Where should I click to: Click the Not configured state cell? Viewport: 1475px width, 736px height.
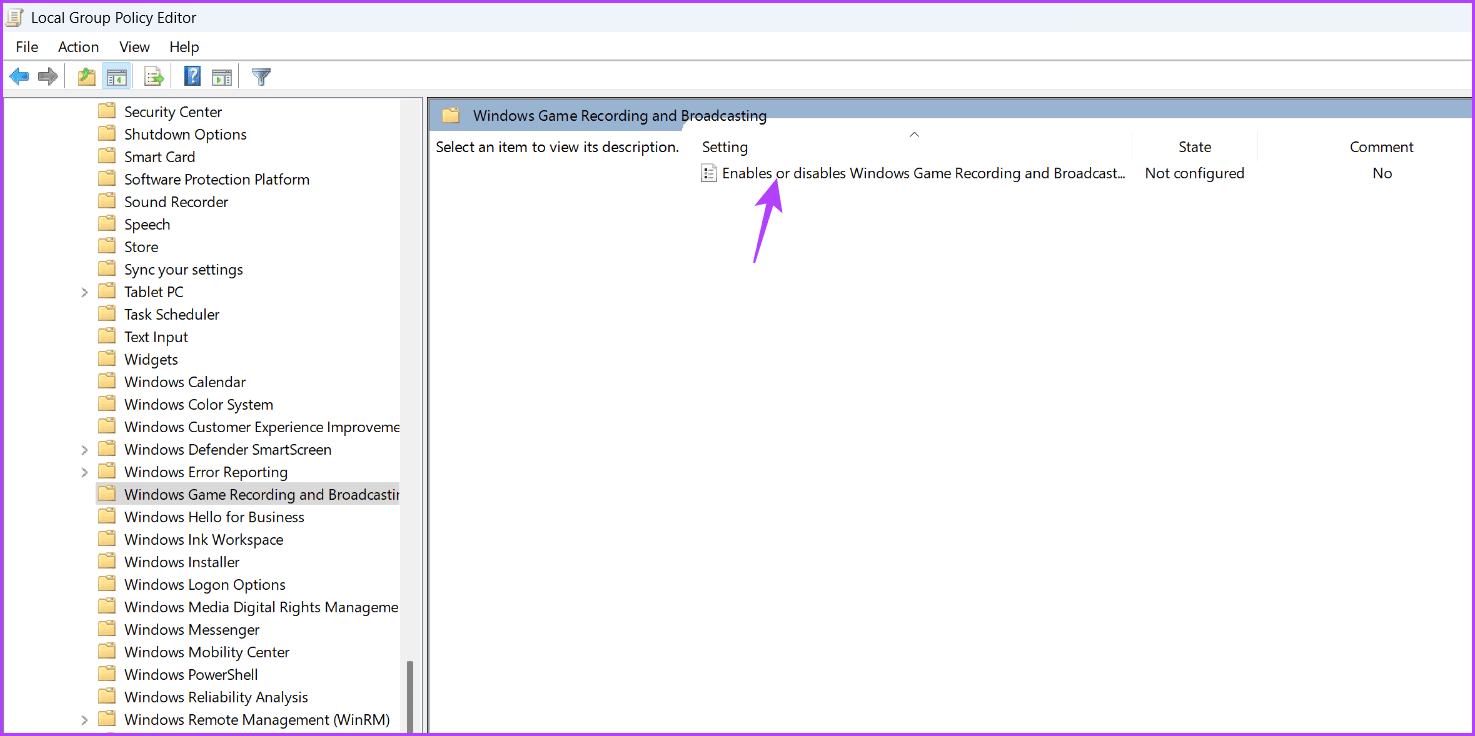point(1194,173)
